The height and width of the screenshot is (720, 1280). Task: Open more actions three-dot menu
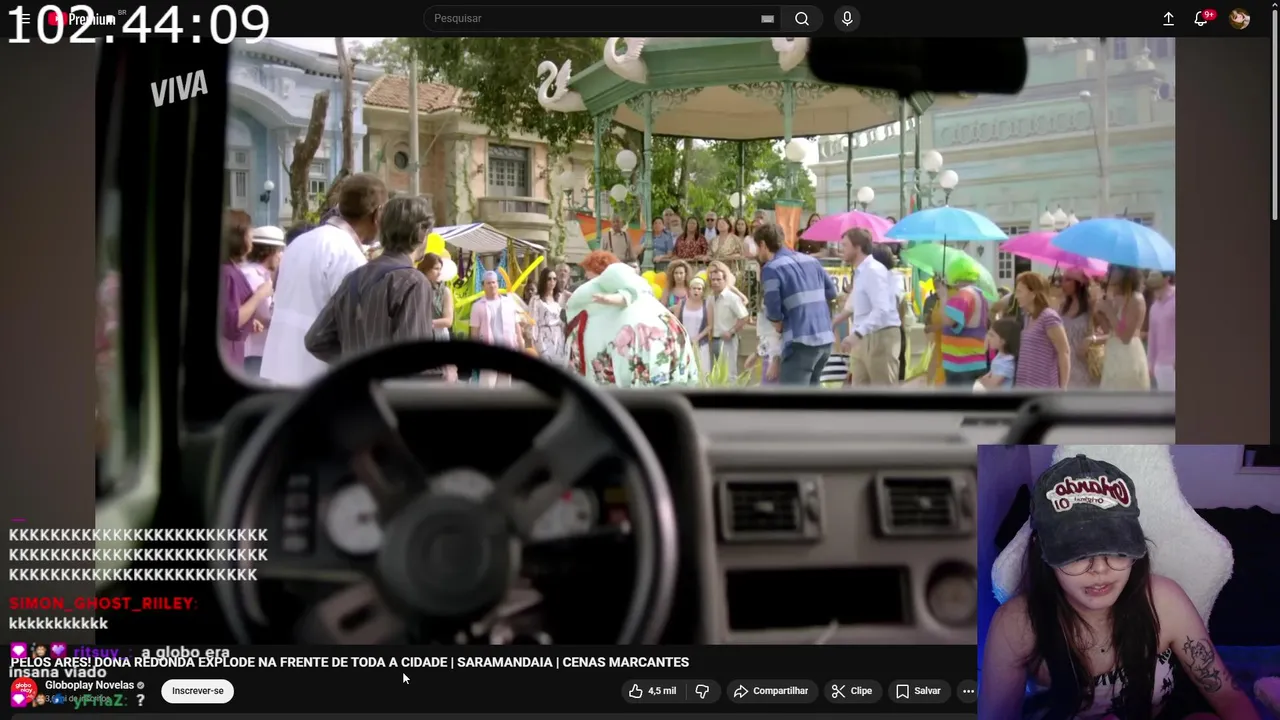click(x=968, y=691)
